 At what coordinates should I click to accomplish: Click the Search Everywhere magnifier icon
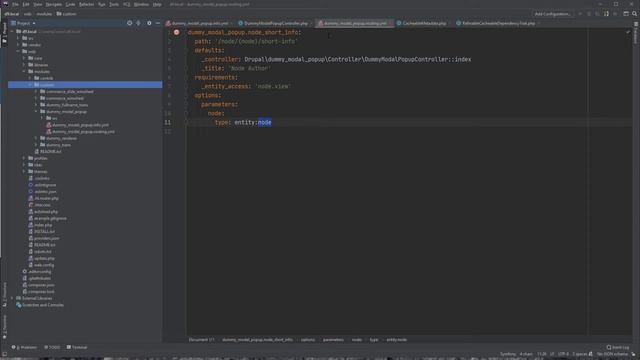point(635,13)
